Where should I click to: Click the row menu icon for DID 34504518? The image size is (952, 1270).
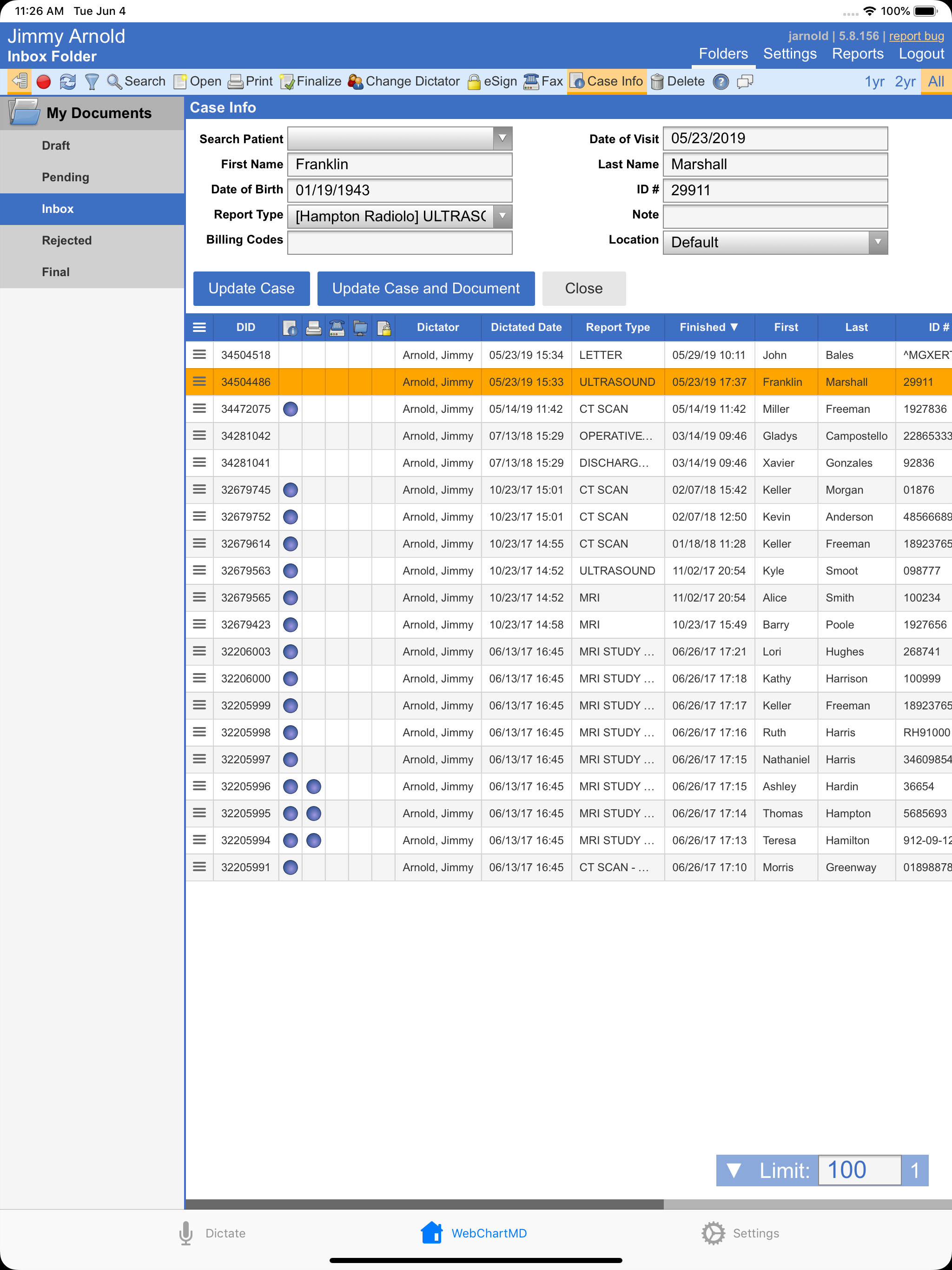tap(199, 354)
